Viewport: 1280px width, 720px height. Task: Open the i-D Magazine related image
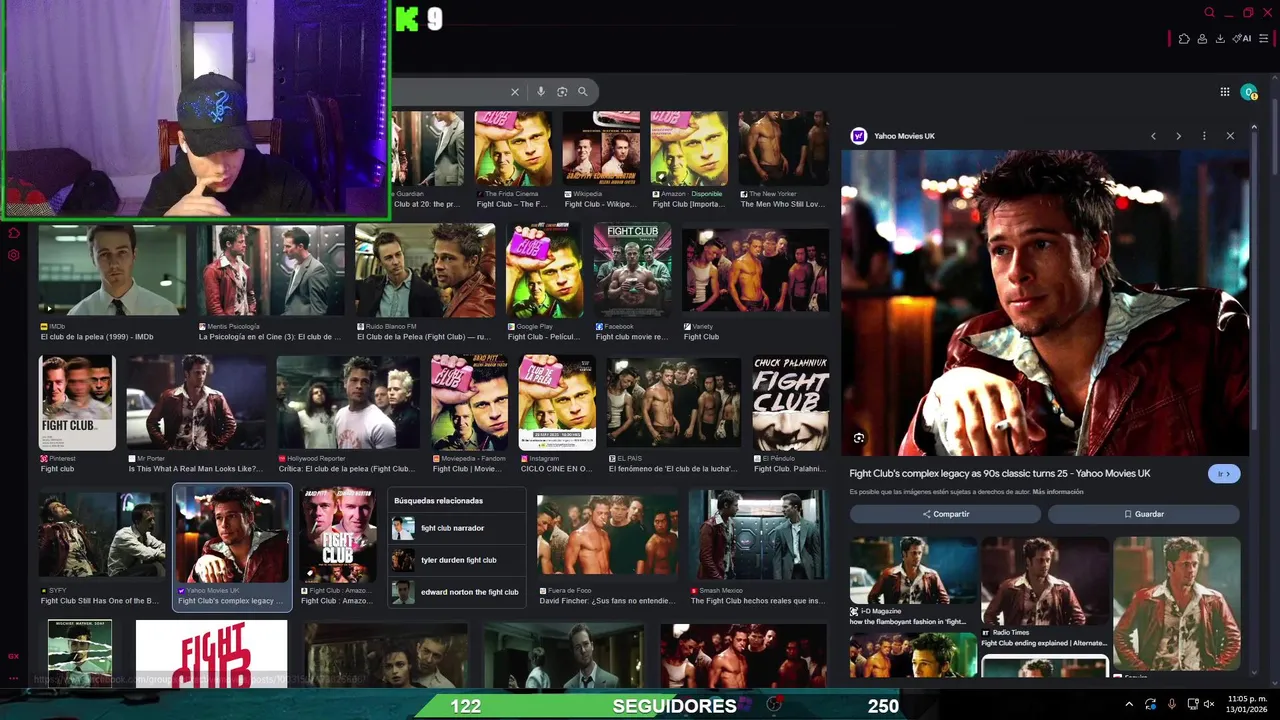coord(913,570)
